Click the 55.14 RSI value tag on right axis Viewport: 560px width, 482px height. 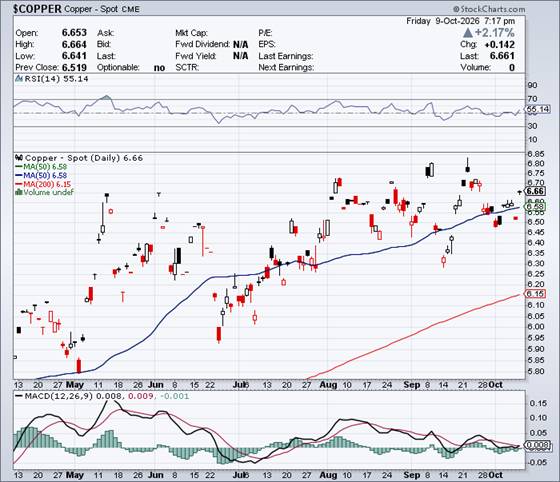tap(538, 109)
